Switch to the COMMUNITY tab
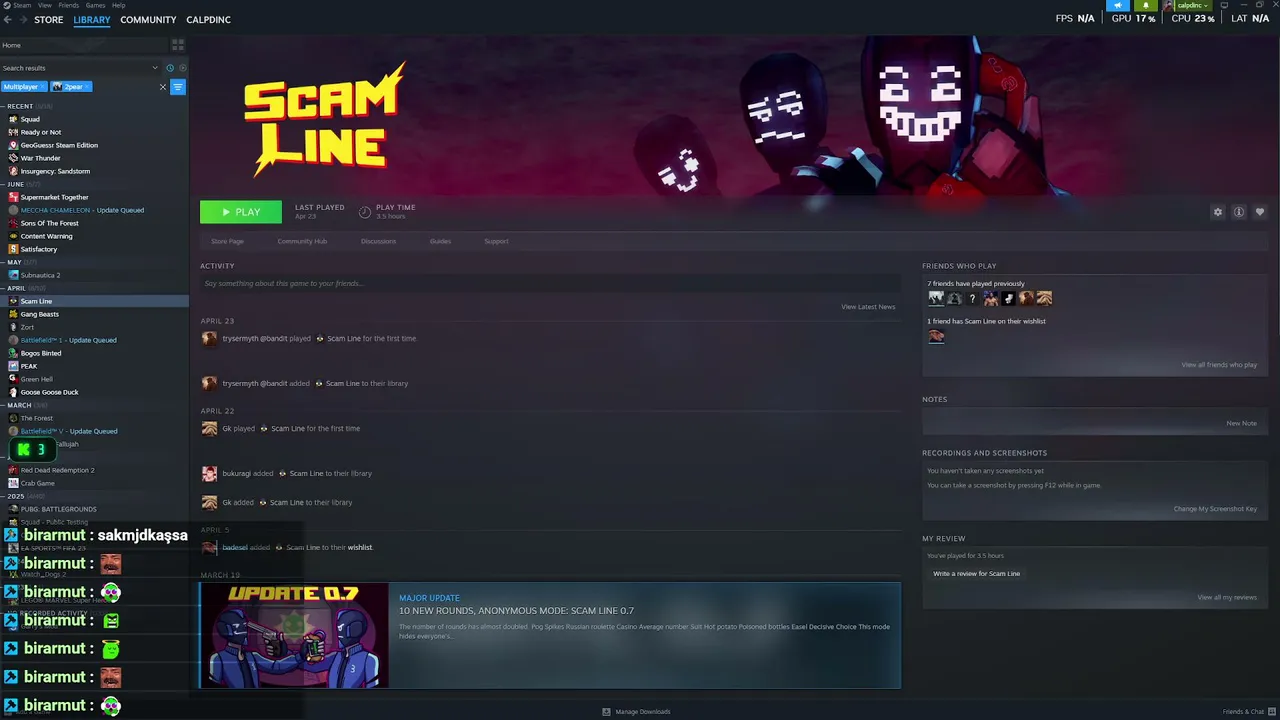Viewport: 1280px width, 720px height. [x=148, y=20]
